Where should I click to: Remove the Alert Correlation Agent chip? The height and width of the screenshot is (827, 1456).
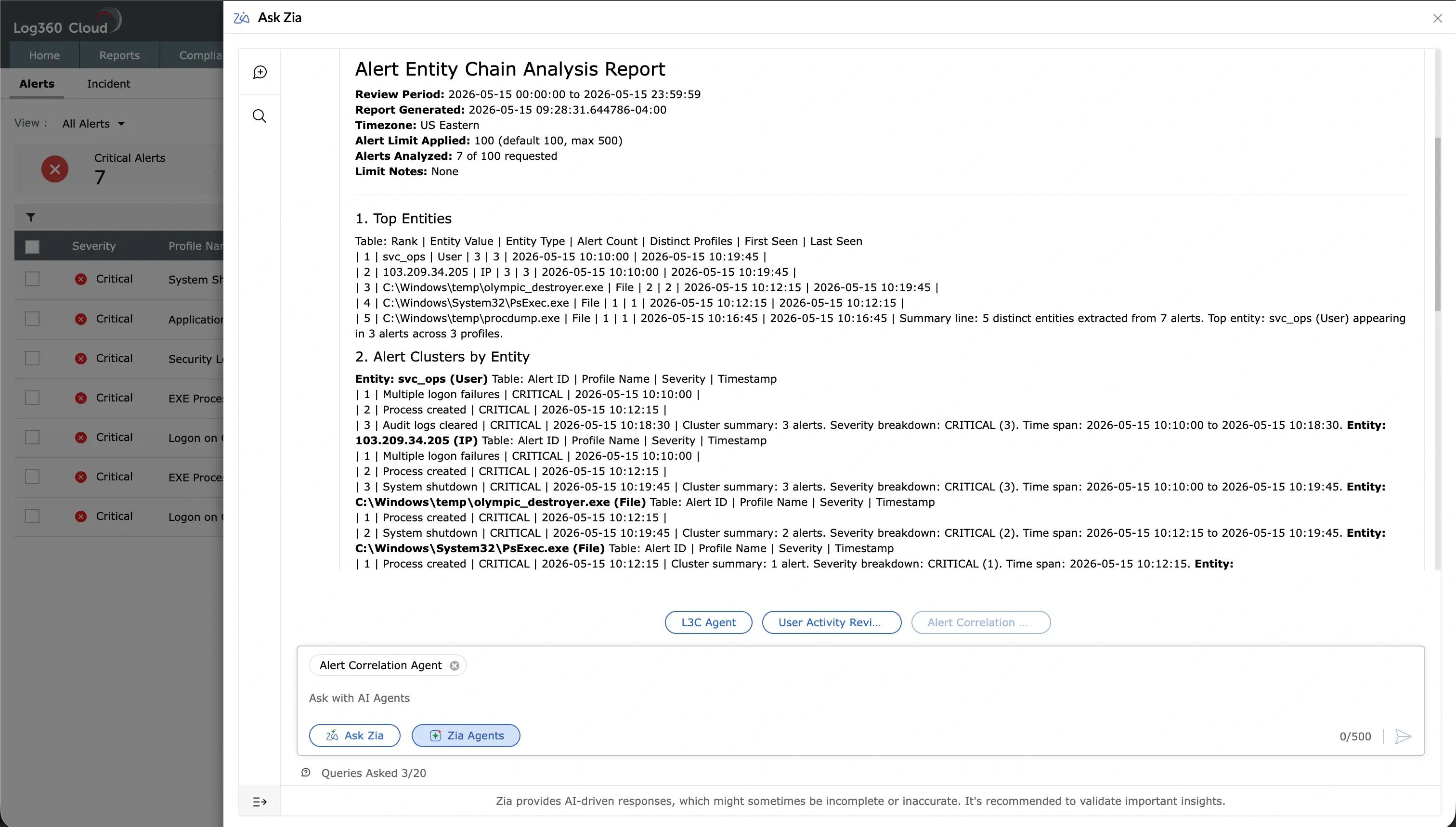tap(455, 665)
